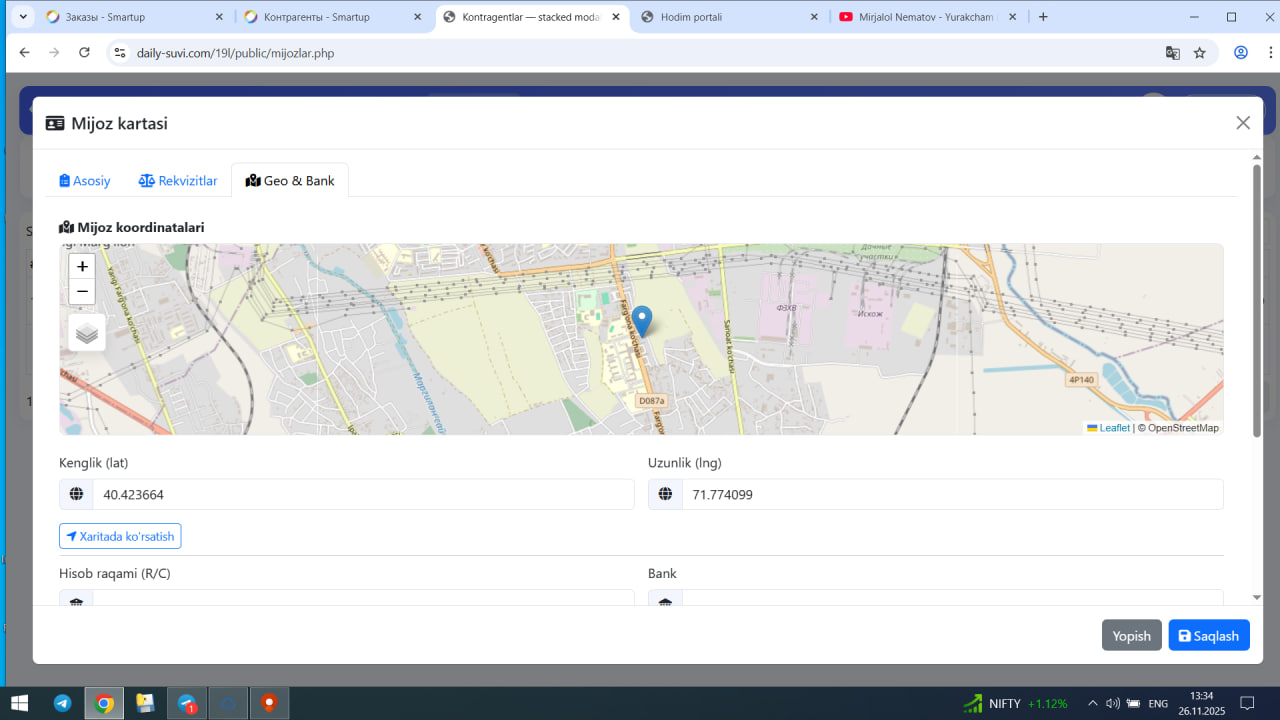The height and width of the screenshot is (720, 1280).
Task: Switch to the Rekvizitlar tab
Action: tap(178, 181)
